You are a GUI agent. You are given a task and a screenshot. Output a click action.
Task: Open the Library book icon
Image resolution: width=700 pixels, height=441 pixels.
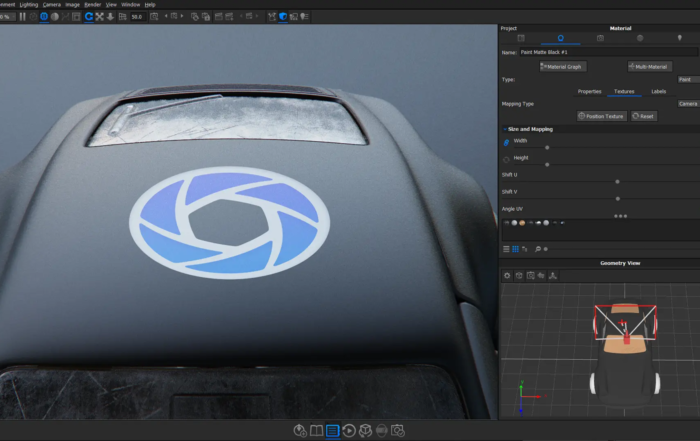click(317, 431)
